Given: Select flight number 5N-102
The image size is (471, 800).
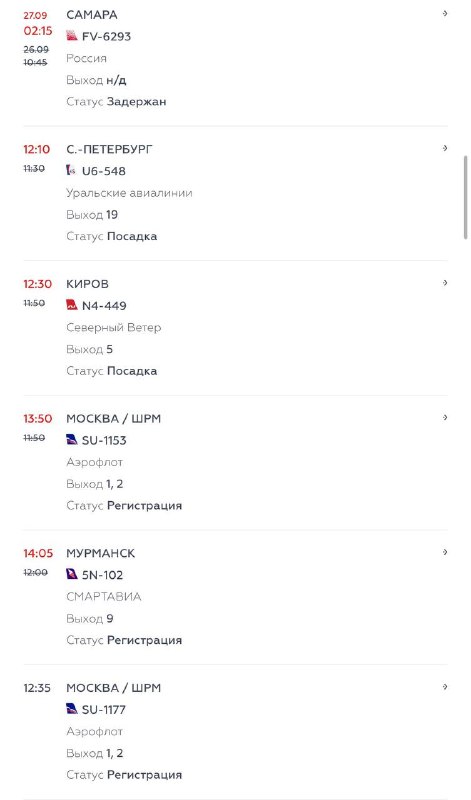Looking at the screenshot, I should pos(103,575).
